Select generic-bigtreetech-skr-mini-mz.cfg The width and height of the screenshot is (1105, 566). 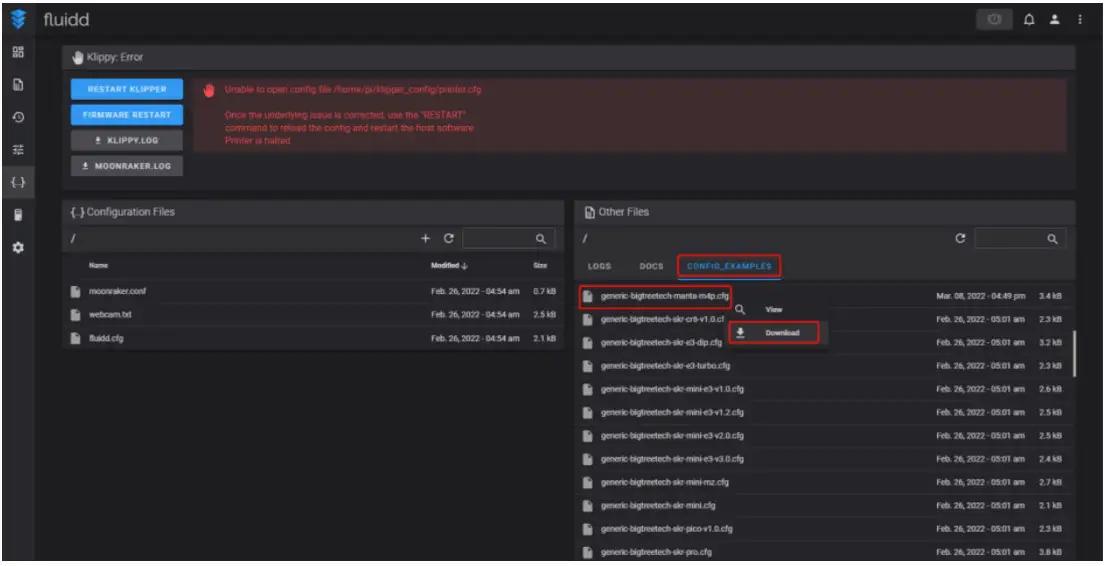pos(825,482)
